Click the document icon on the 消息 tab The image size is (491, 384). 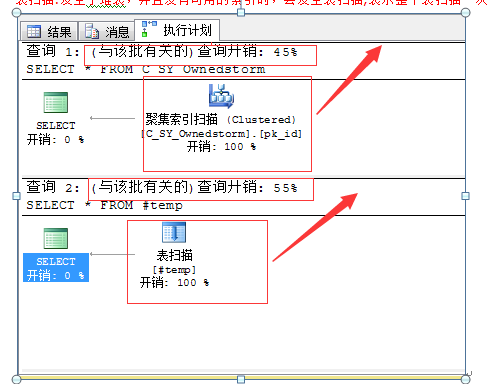coord(92,31)
